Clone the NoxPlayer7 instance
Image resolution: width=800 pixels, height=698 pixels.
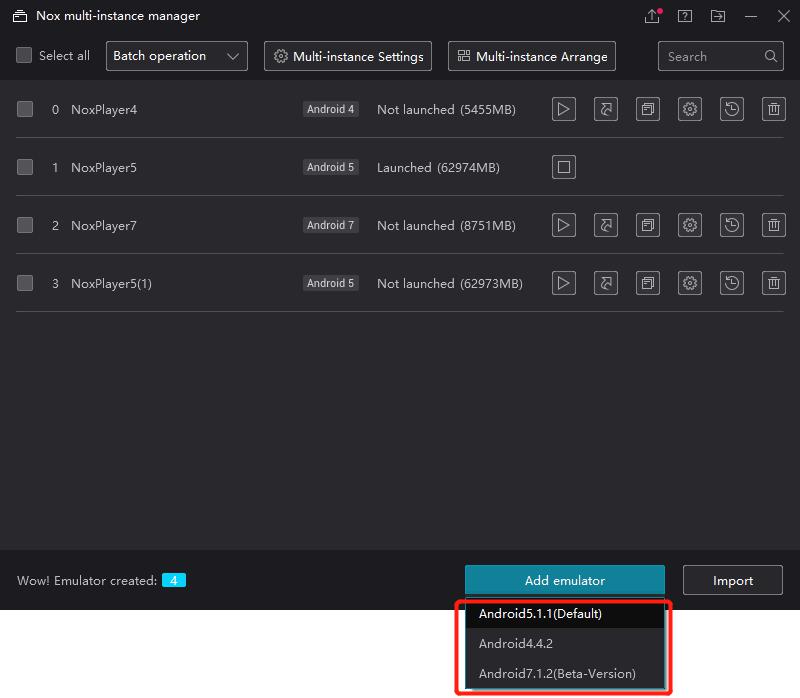[x=647, y=225]
